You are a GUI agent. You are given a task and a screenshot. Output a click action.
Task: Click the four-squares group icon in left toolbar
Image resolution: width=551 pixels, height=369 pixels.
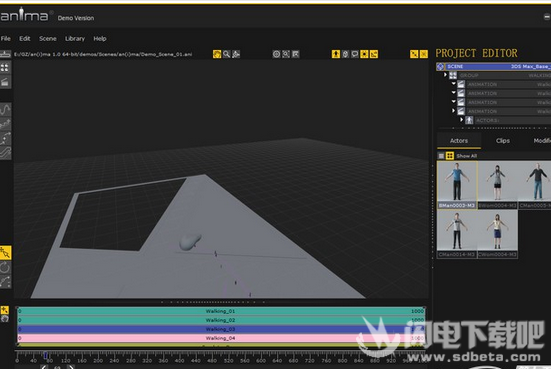pos(5,67)
